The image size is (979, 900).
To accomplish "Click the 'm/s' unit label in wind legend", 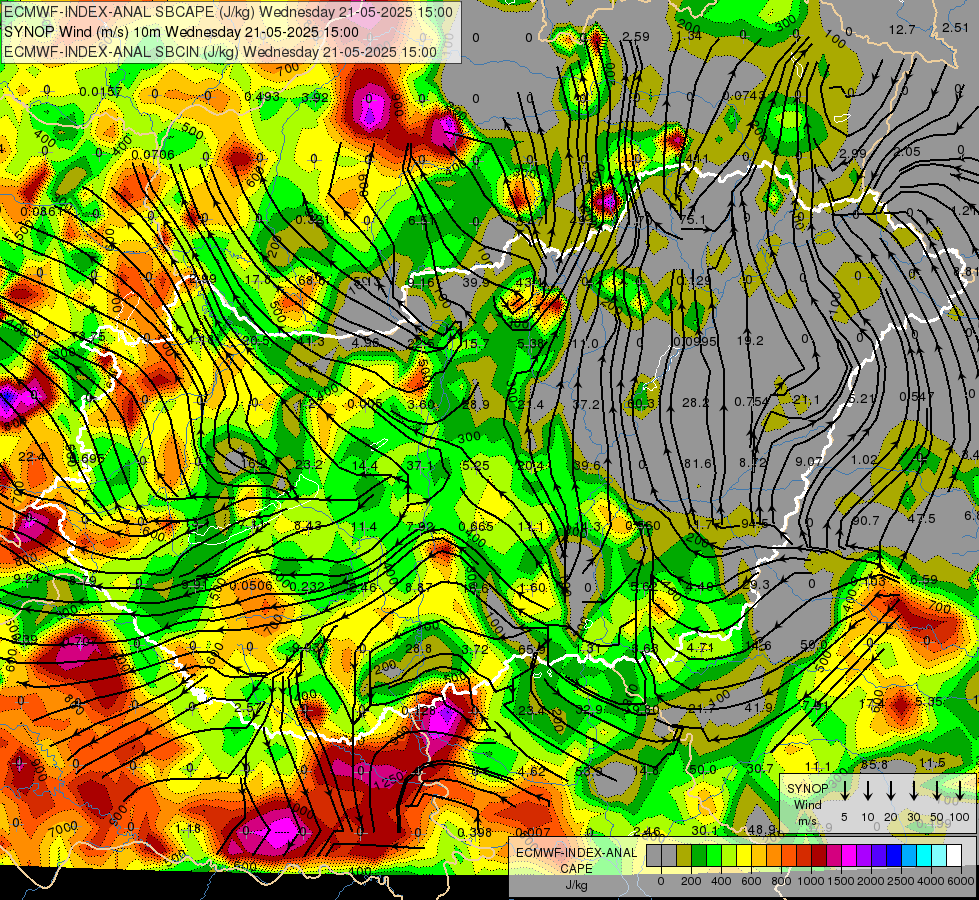I will pyautogui.click(x=807, y=821).
